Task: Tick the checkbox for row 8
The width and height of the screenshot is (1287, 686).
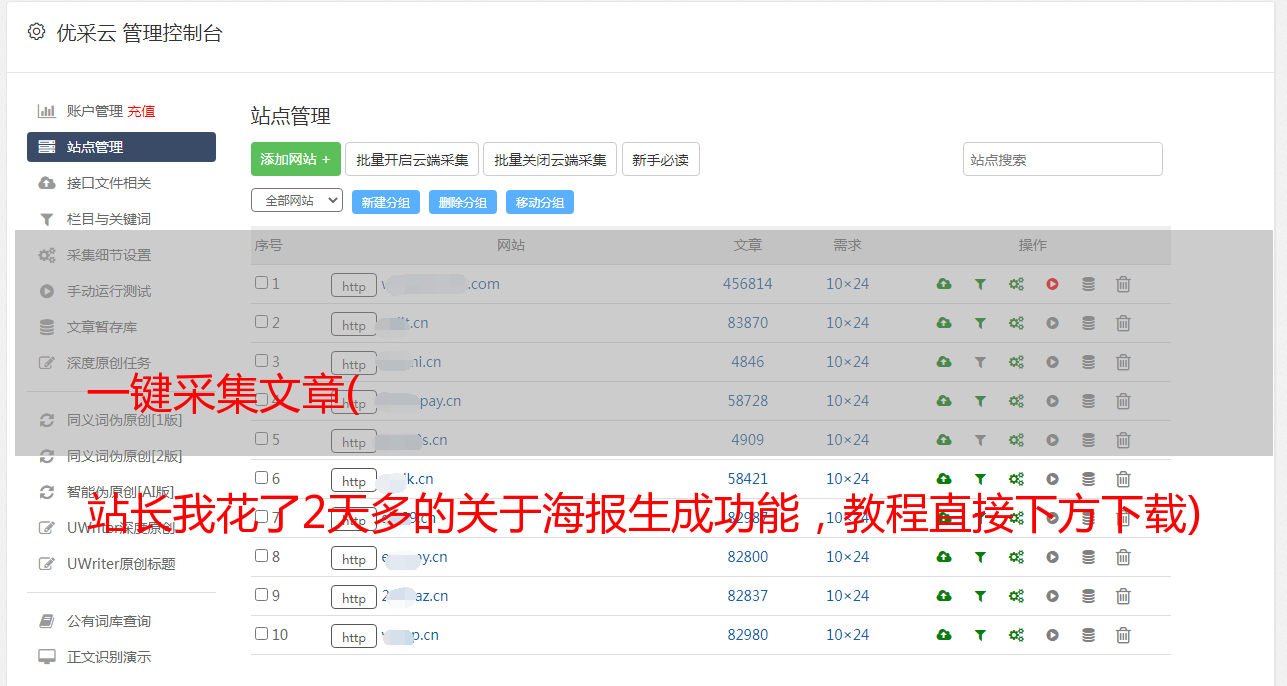Action: point(261,556)
